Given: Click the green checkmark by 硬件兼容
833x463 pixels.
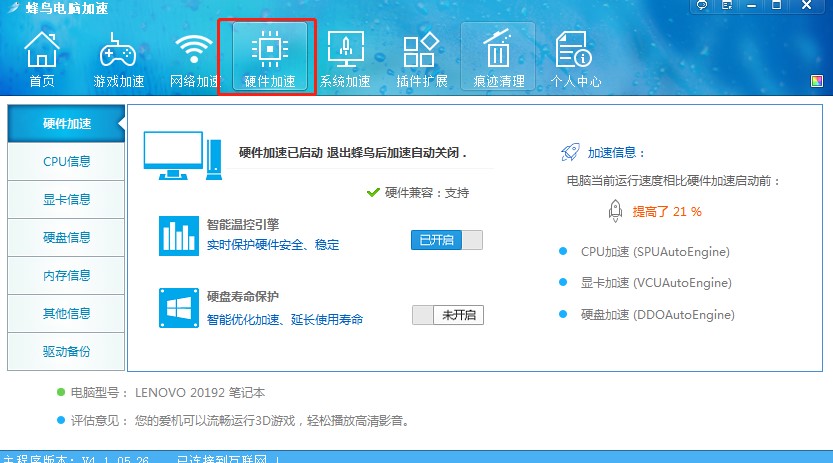Looking at the screenshot, I should coord(373,192).
